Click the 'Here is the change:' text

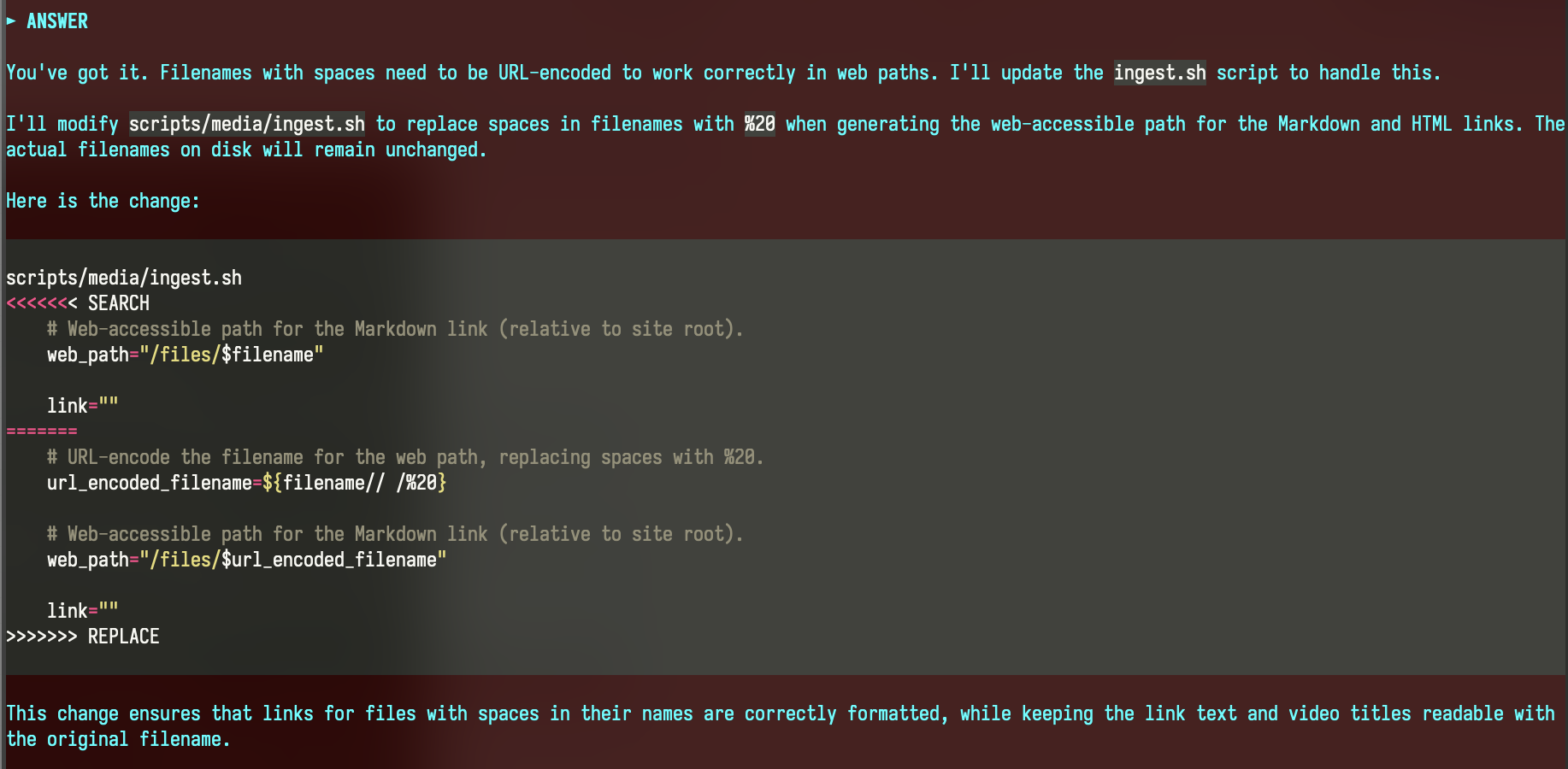(103, 202)
